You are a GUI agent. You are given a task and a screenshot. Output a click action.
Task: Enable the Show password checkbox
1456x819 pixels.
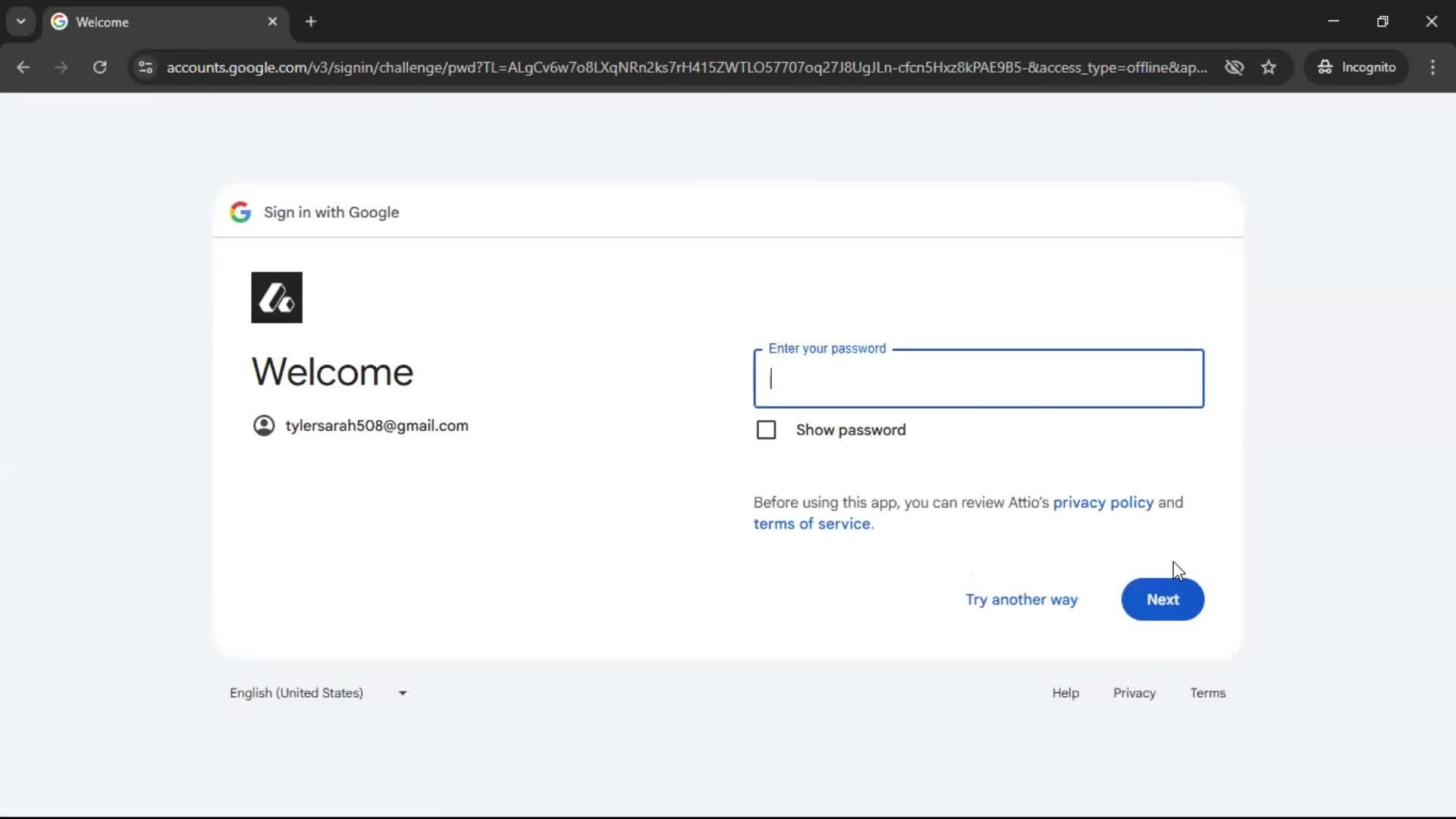[x=766, y=429]
